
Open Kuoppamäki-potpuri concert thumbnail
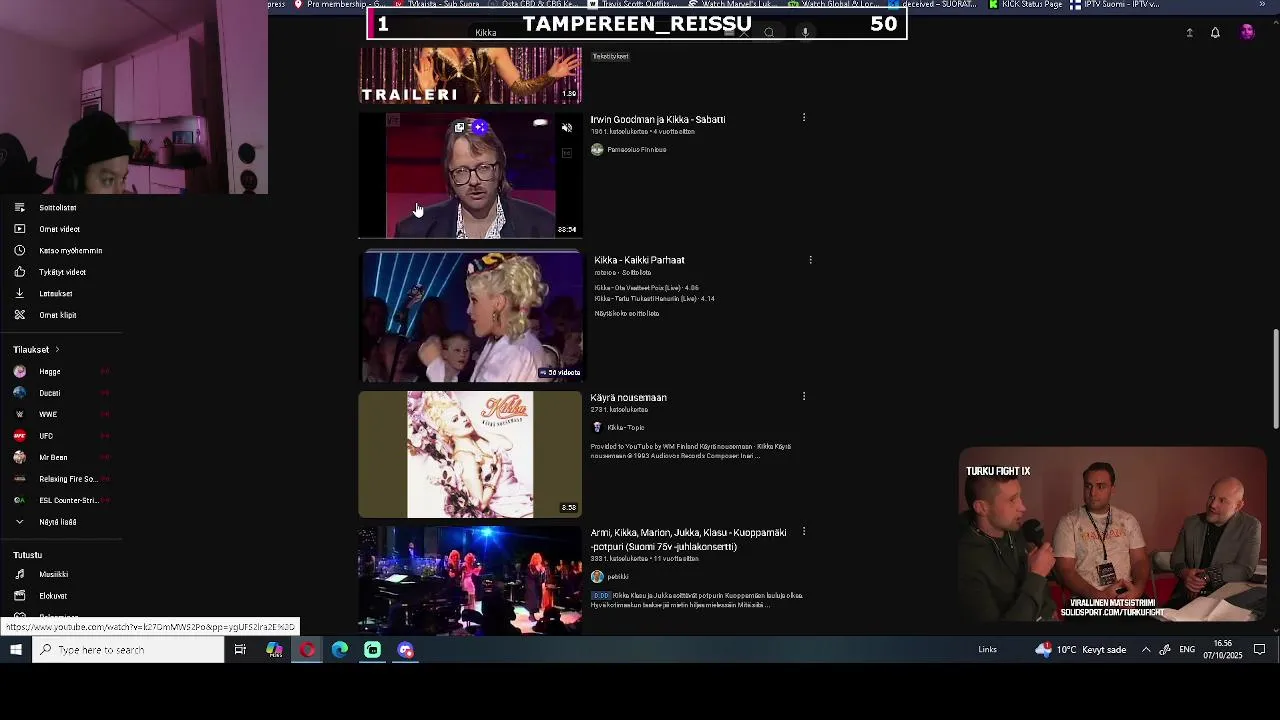click(x=470, y=581)
